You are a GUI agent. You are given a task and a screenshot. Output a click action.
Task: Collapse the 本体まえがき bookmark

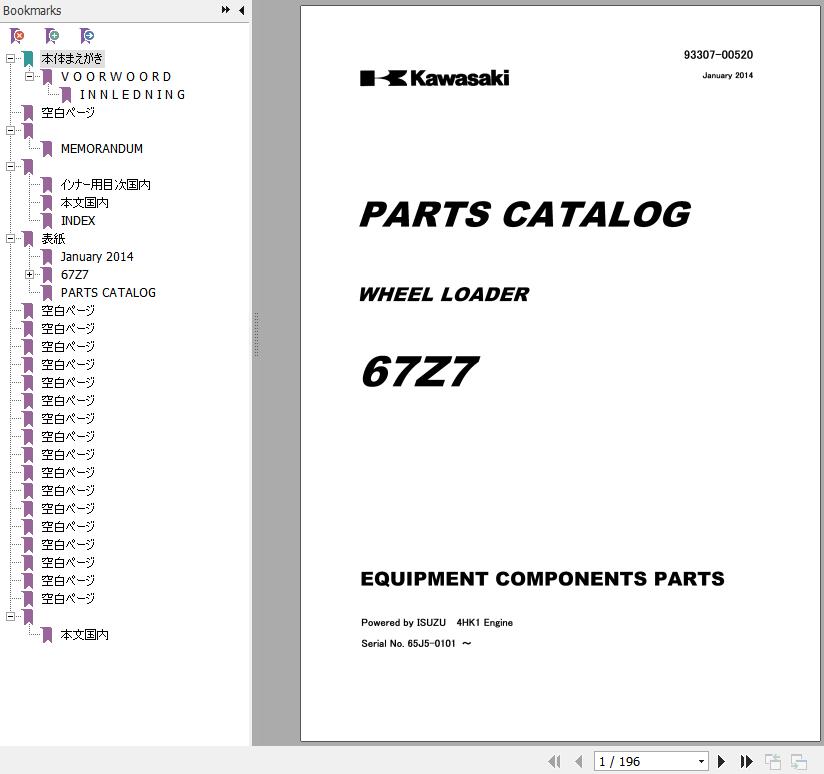pyautogui.click(x=11, y=58)
